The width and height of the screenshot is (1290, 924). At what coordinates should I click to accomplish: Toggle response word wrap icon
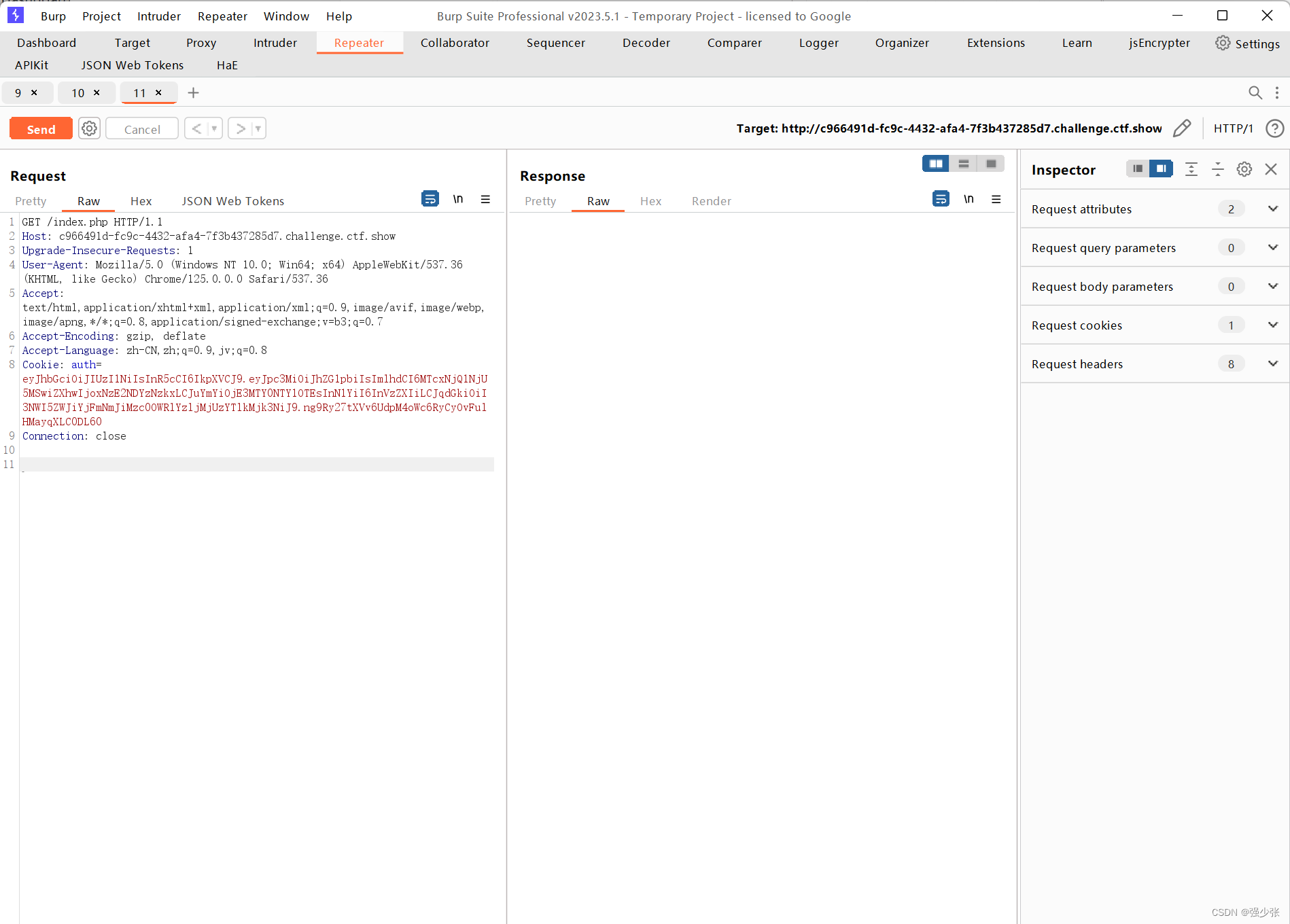click(x=941, y=198)
